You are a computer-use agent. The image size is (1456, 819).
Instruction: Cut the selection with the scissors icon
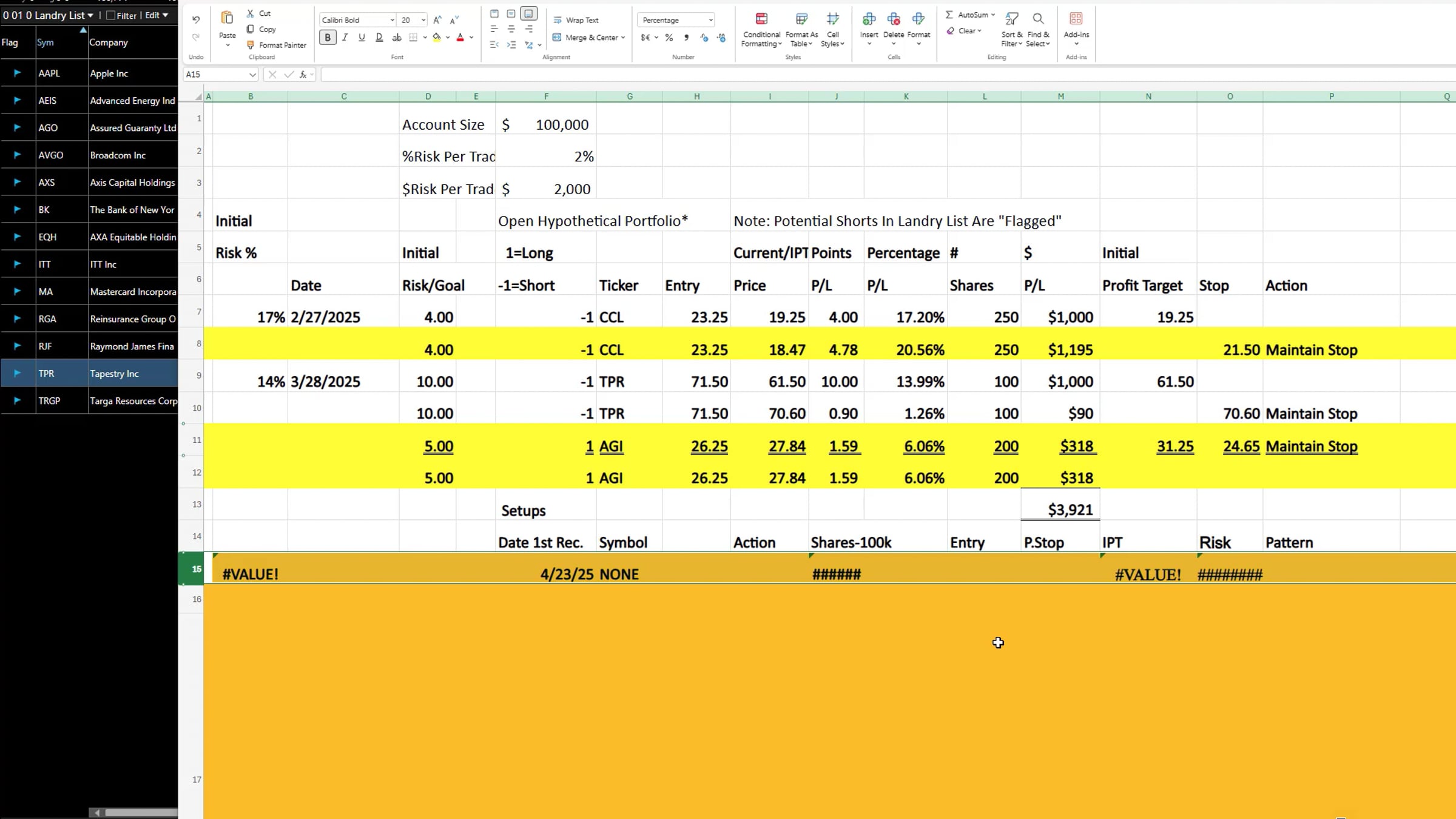tap(250, 13)
